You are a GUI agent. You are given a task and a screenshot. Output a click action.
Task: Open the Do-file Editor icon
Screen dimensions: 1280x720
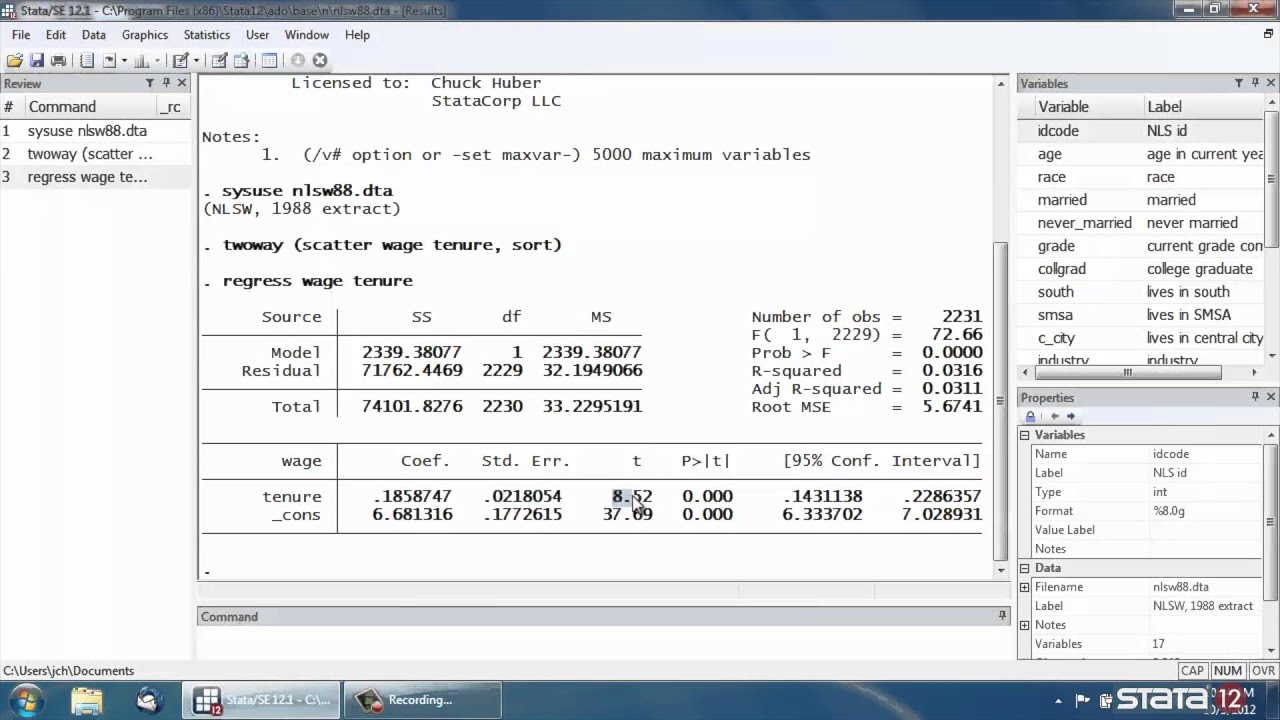pos(181,61)
